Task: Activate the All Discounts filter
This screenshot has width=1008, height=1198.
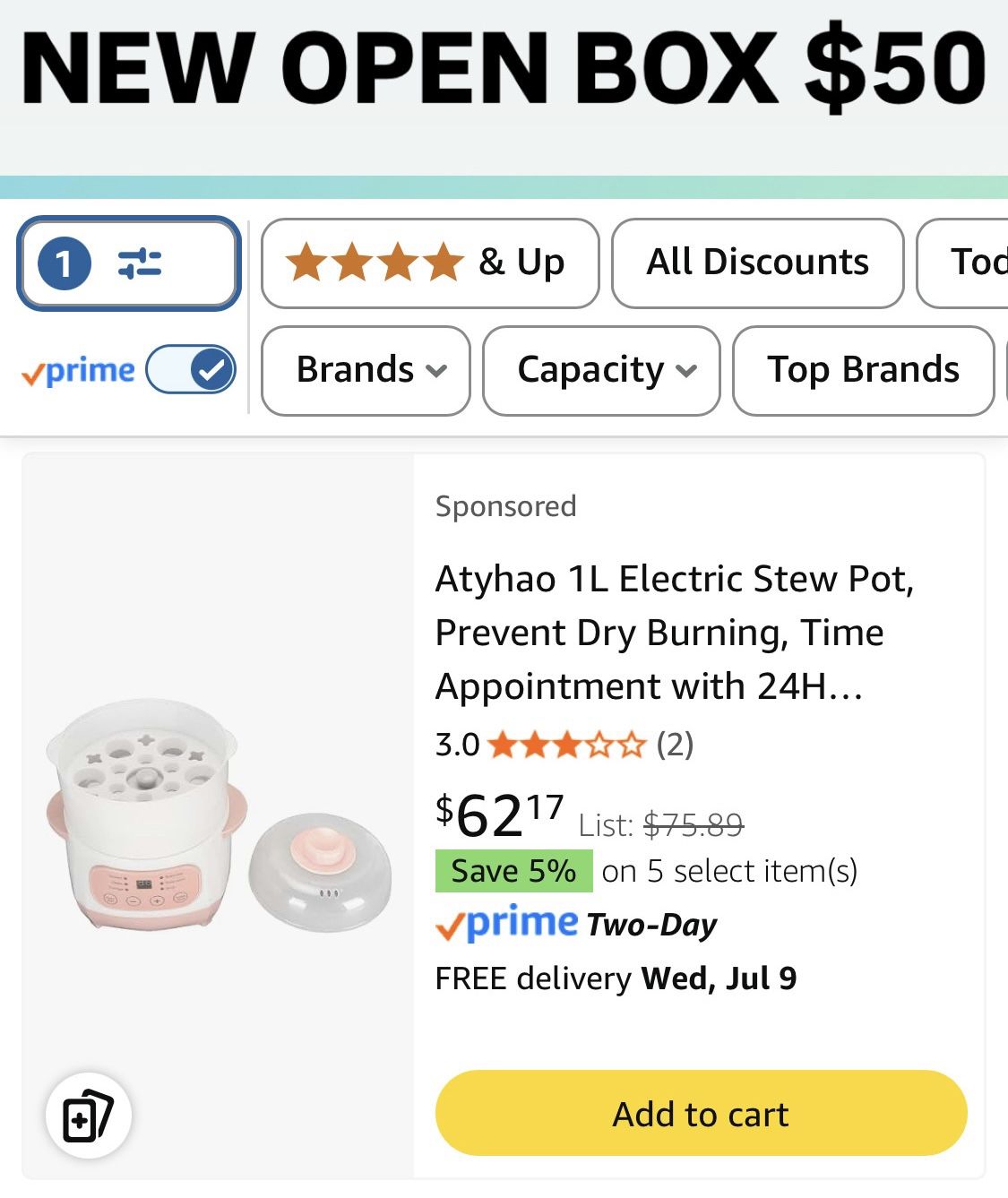Action: click(x=756, y=263)
